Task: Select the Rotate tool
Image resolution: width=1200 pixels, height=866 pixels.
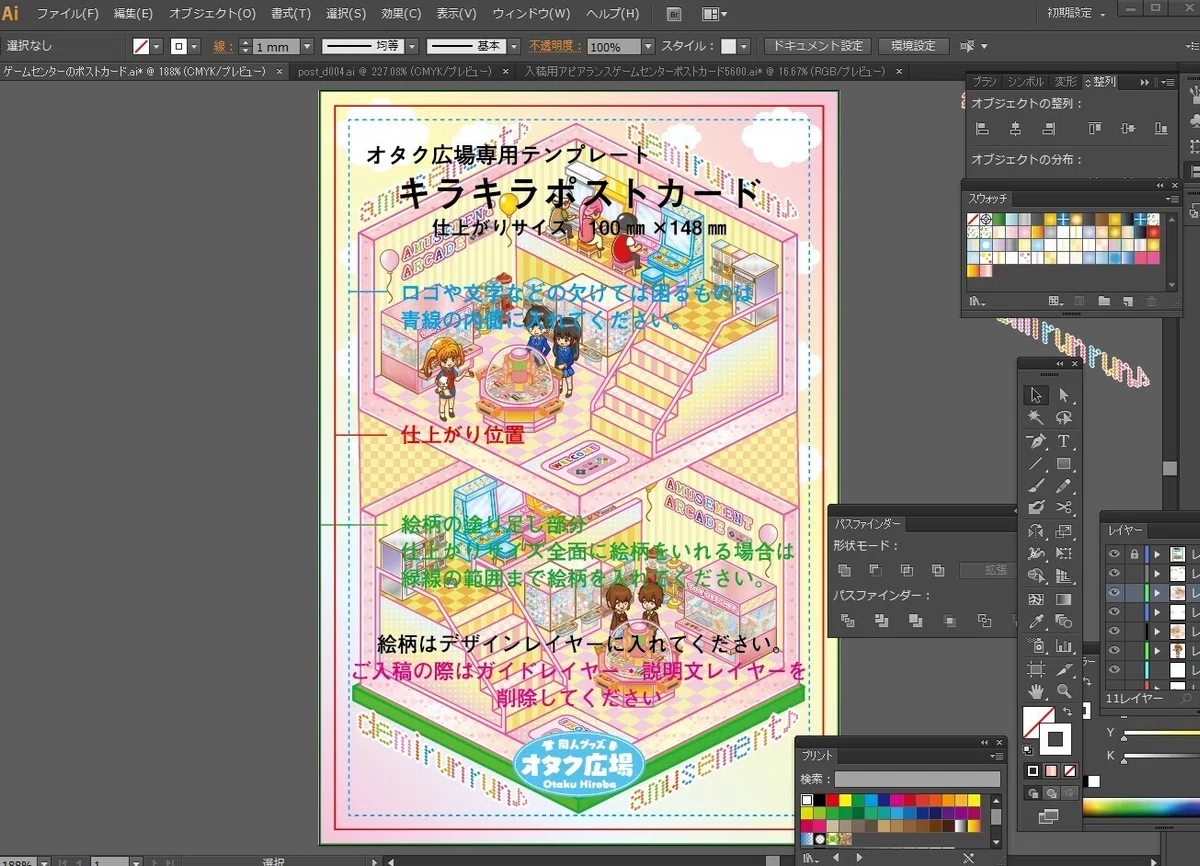Action: click(1036, 531)
